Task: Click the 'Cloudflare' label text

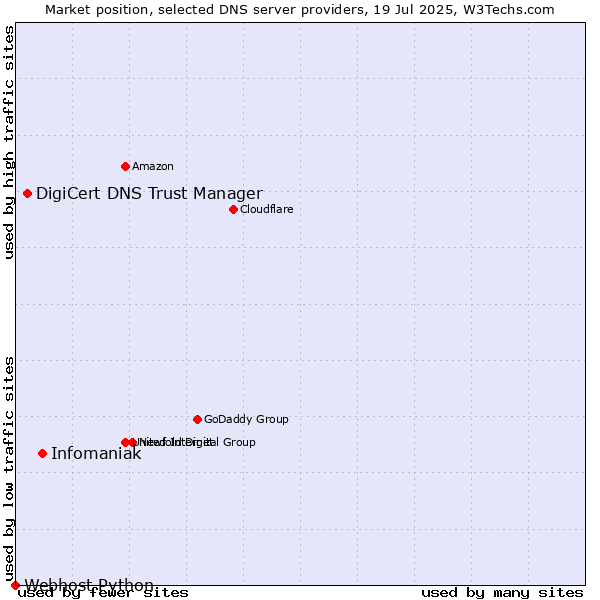Action: (267, 209)
